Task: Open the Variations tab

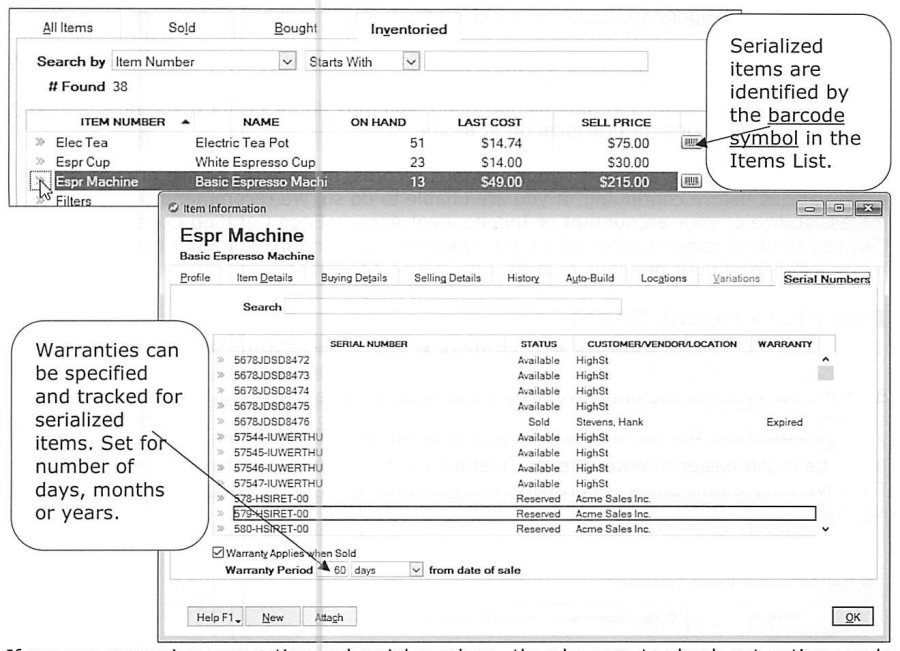Action: 736,278
